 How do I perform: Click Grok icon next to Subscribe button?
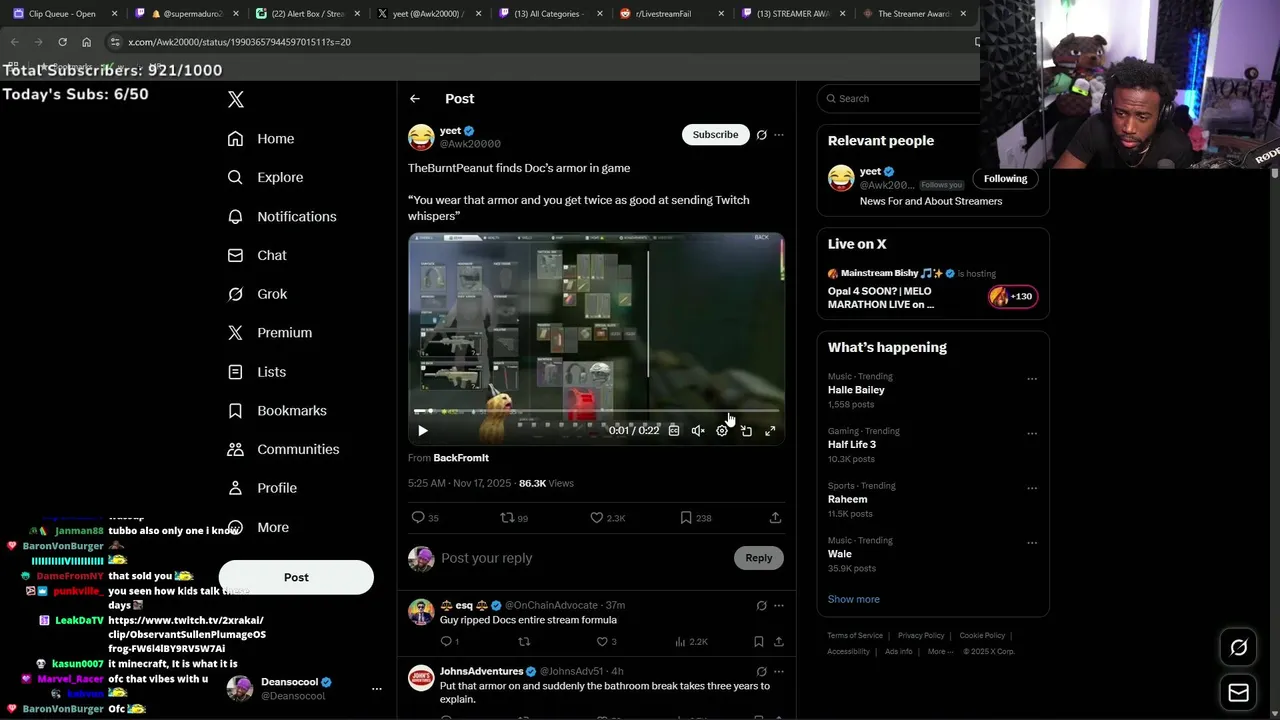pyautogui.click(x=762, y=135)
